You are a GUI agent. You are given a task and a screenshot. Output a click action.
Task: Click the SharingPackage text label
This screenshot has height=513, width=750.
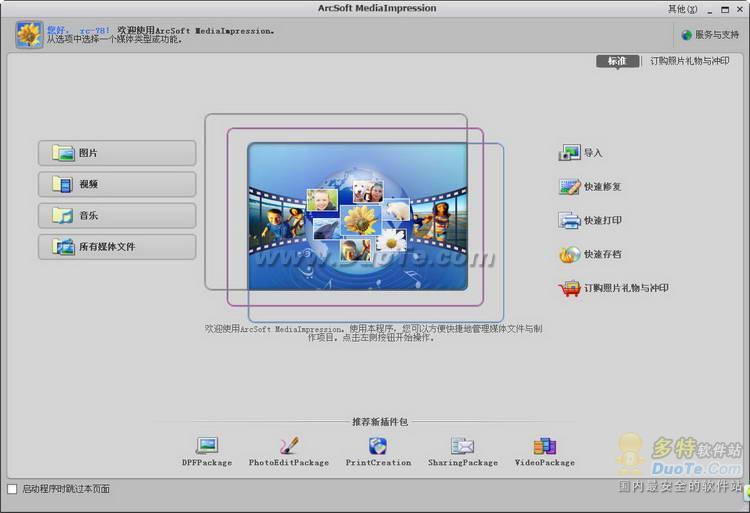463,463
